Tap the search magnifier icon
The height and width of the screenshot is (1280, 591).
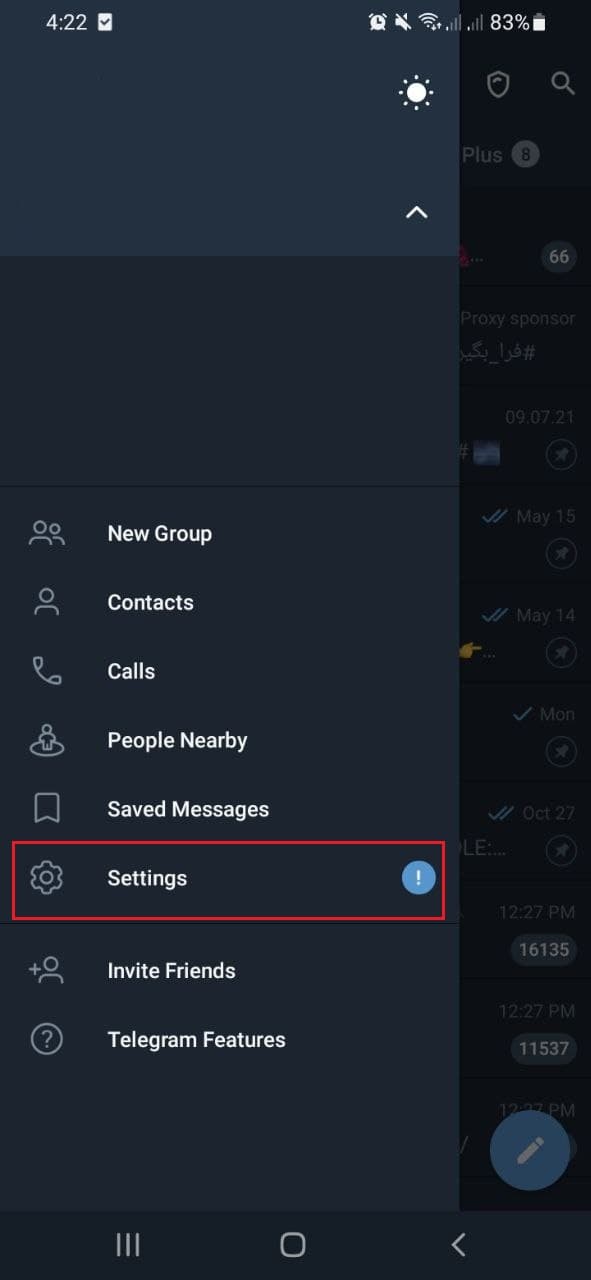pos(563,83)
